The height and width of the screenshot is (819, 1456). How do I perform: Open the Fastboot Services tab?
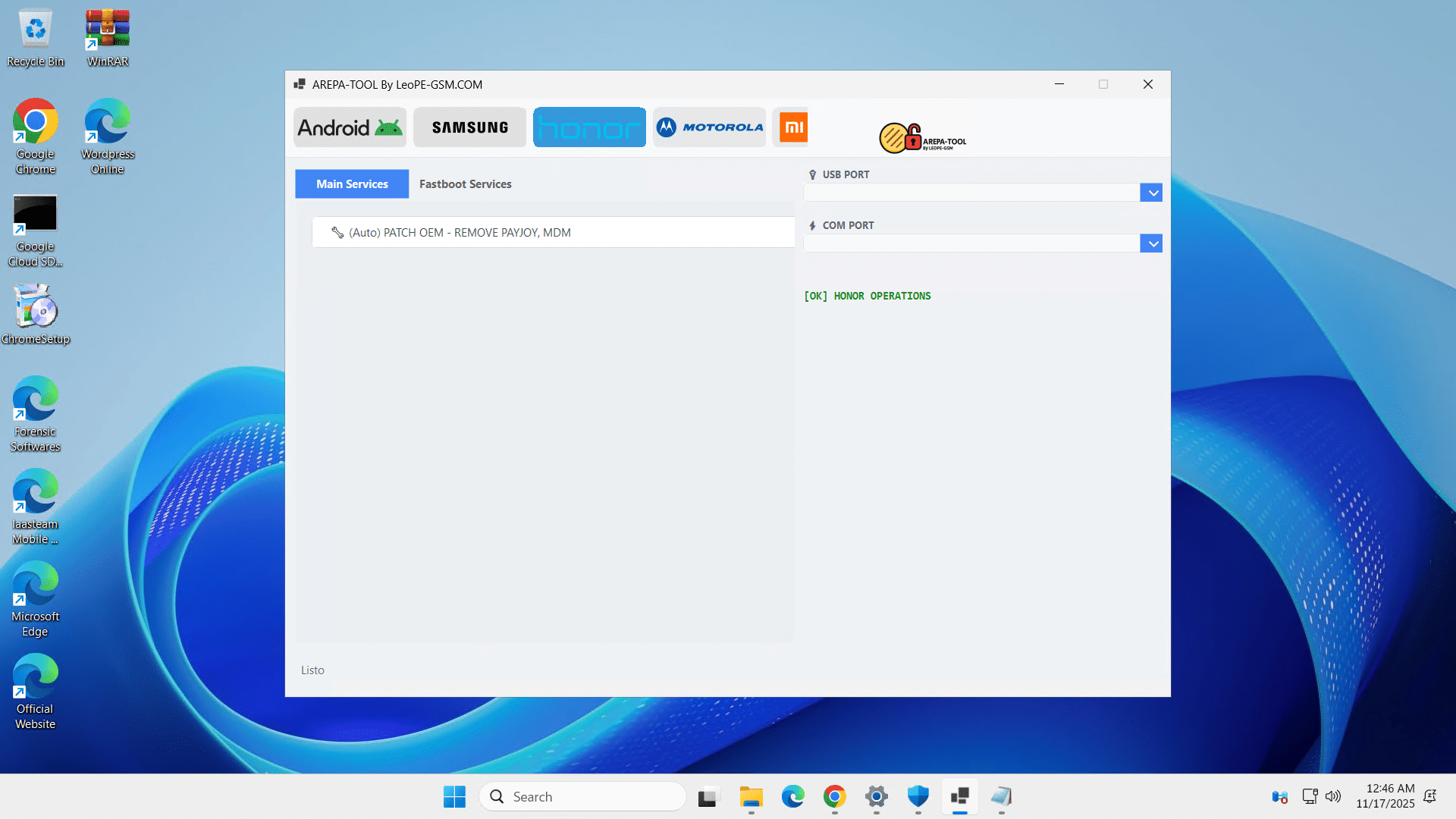pos(465,184)
